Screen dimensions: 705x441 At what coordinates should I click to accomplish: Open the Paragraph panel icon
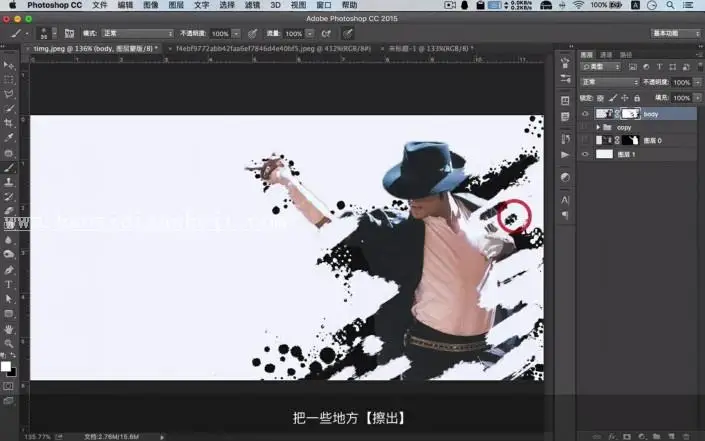(x=565, y=215)
